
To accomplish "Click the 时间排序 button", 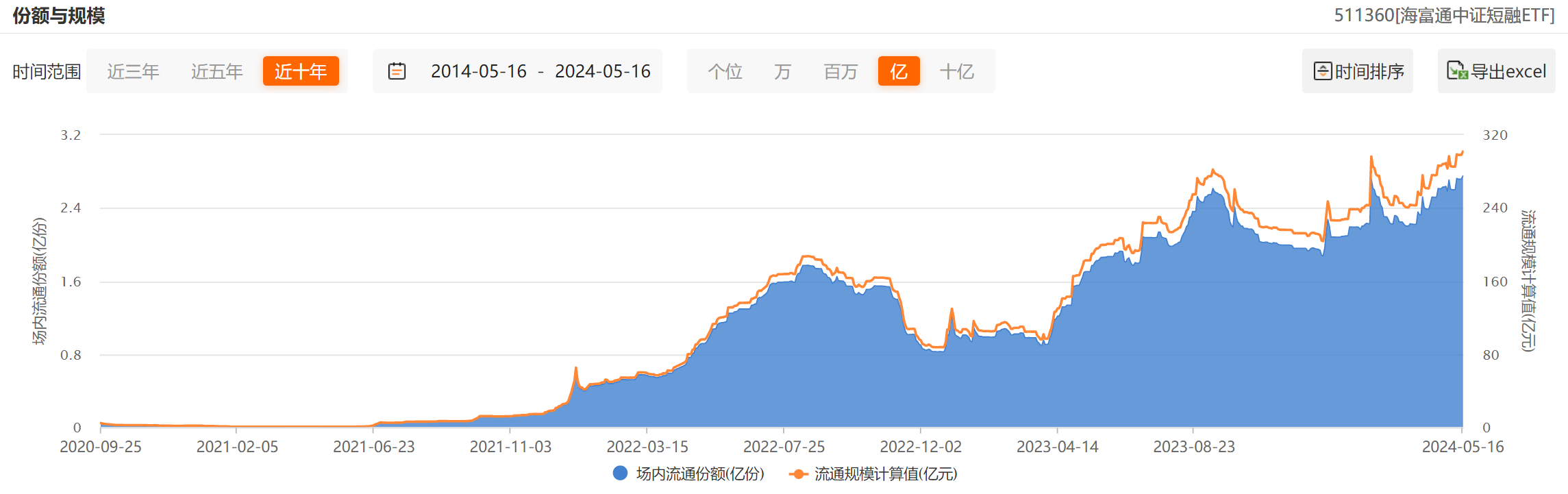I will 1358,71.
